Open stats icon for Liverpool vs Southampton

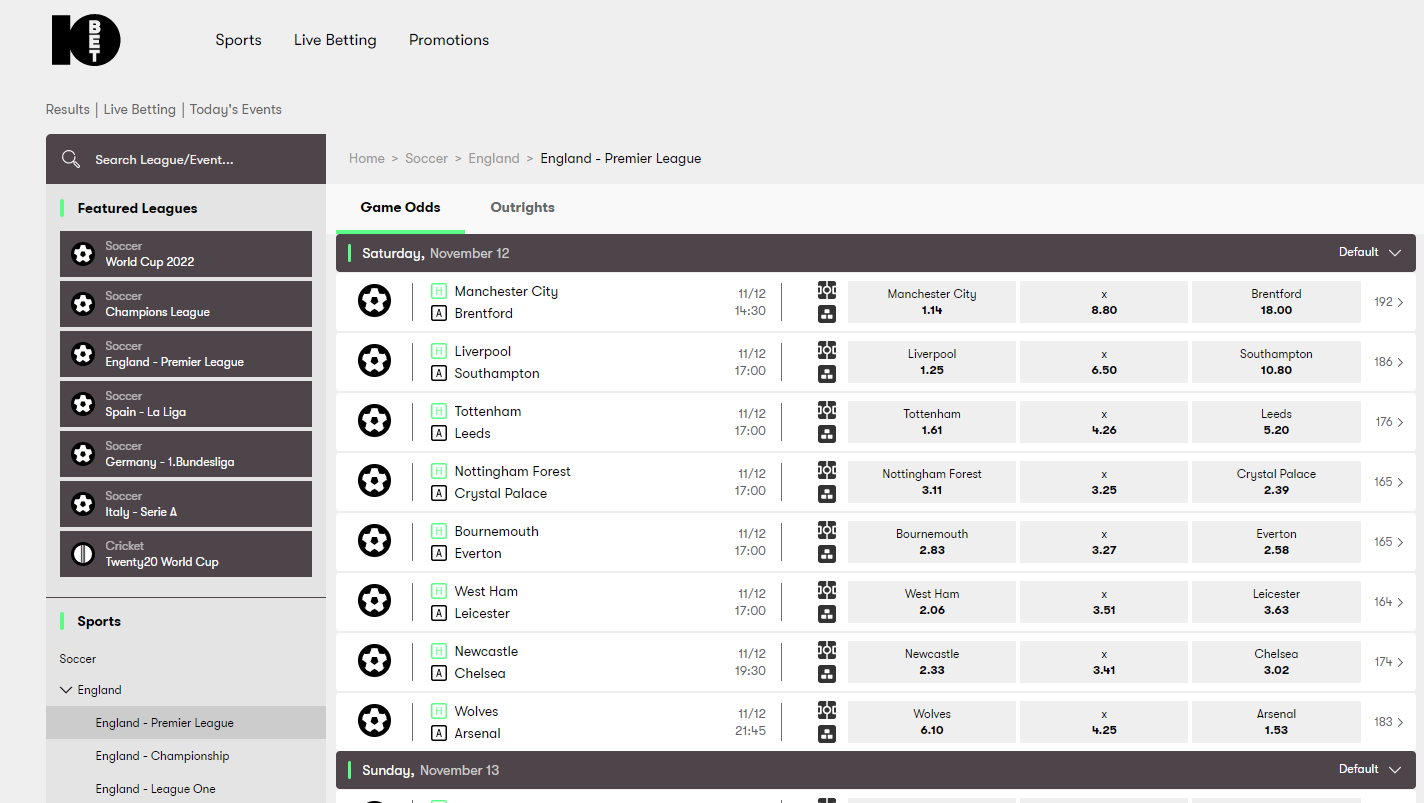[827, 374]
